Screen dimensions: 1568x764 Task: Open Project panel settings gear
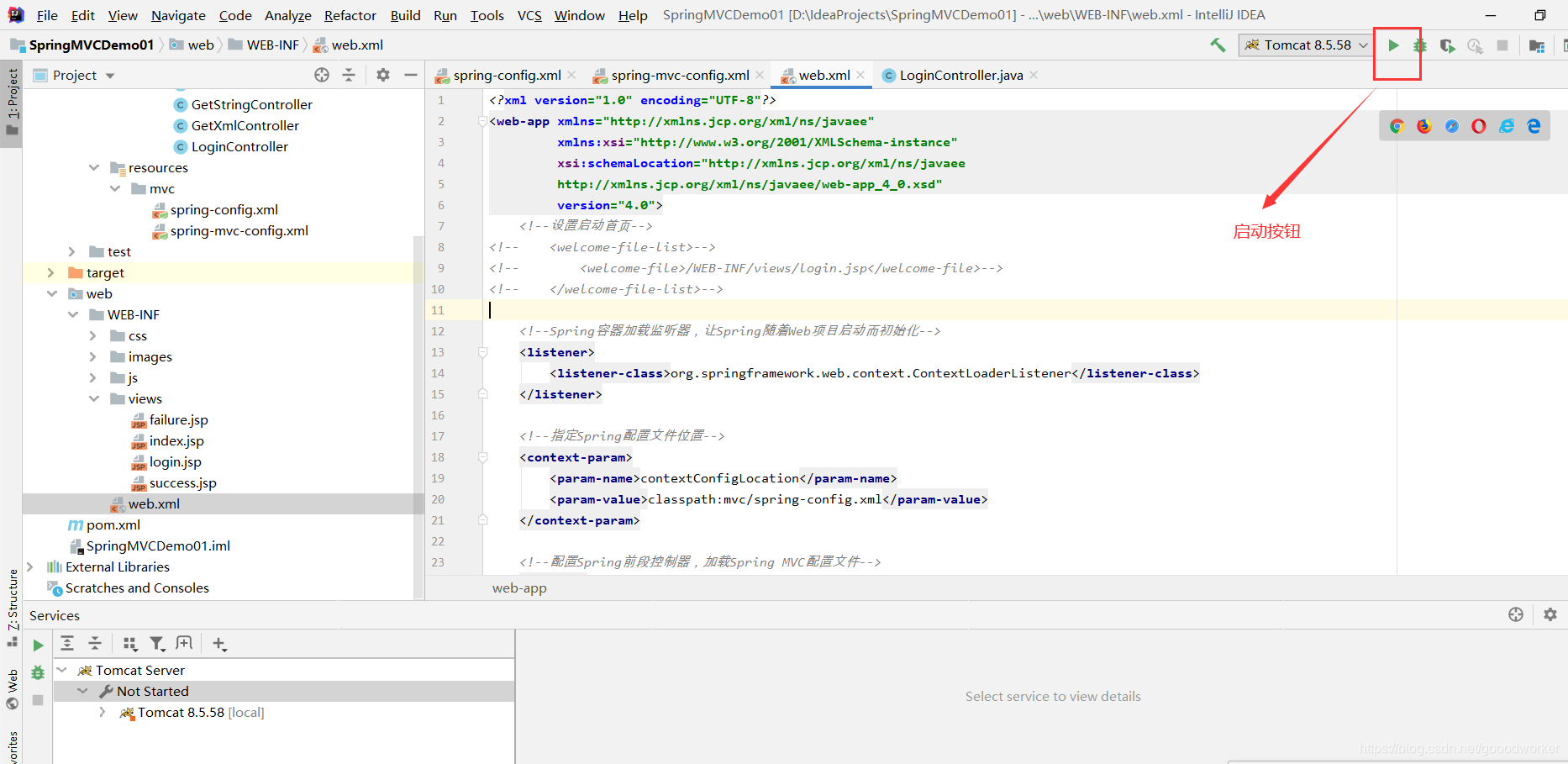pos(383,75)
